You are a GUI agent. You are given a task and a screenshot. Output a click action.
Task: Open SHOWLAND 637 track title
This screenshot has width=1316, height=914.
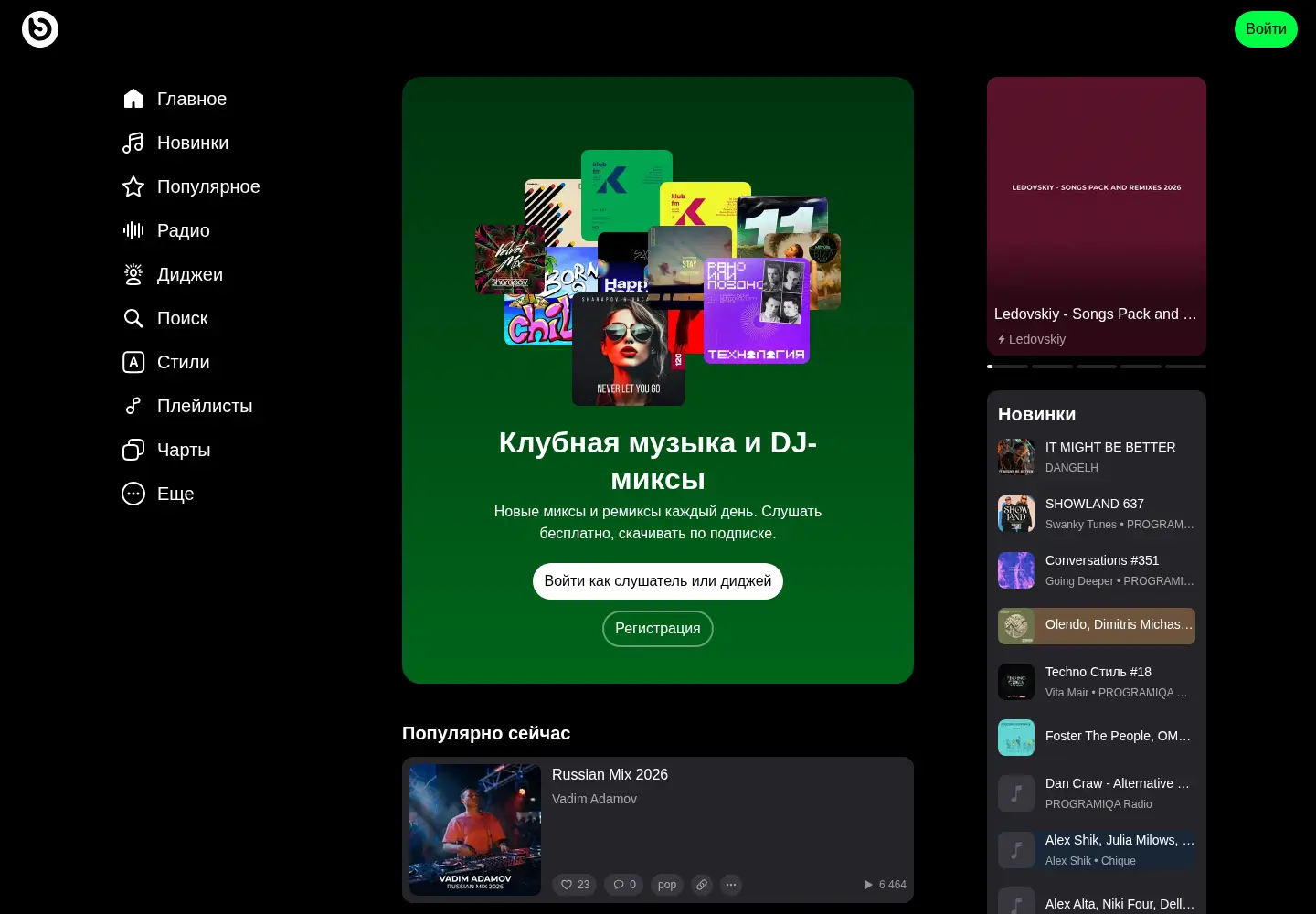tap(1095, 504)
